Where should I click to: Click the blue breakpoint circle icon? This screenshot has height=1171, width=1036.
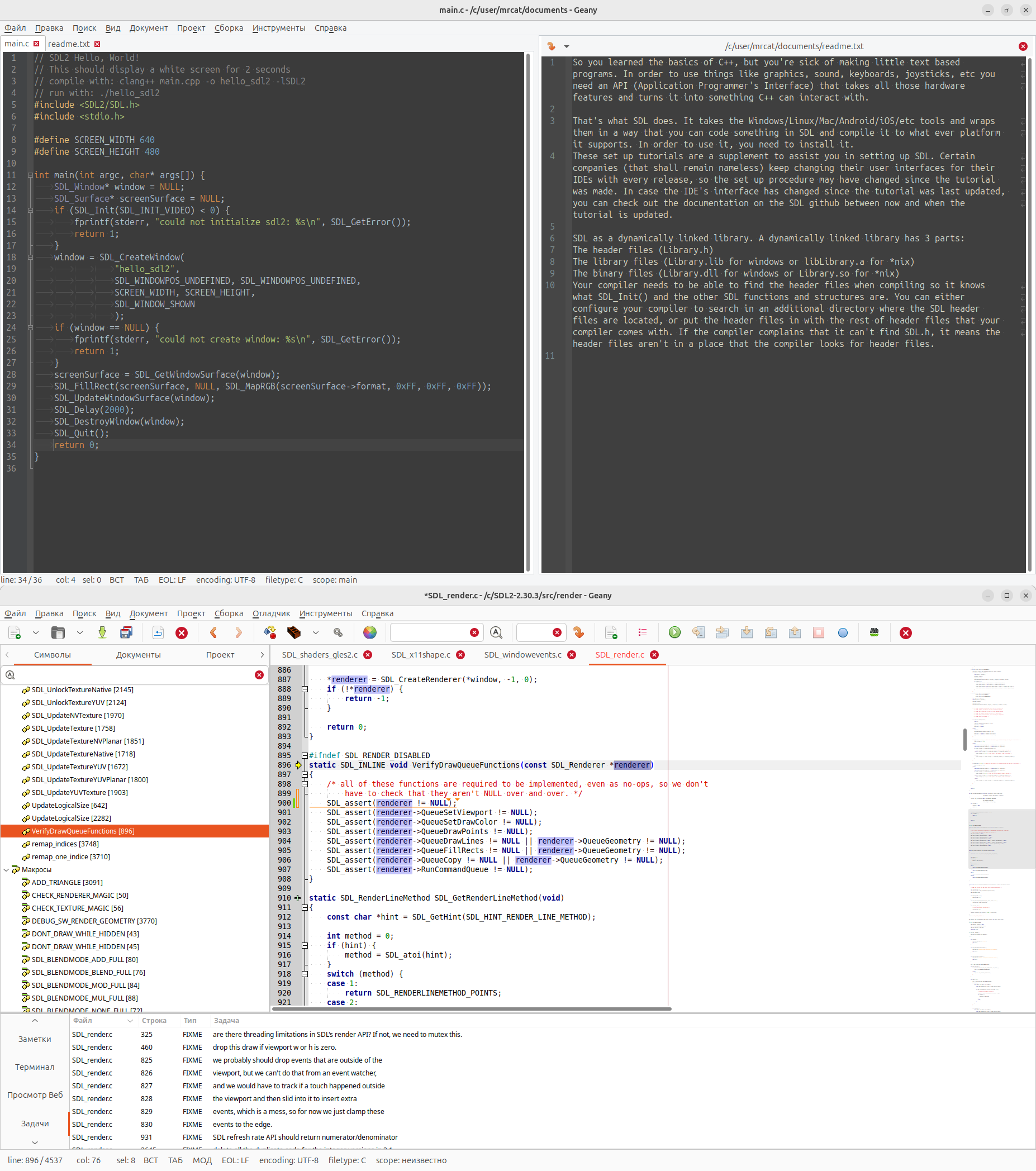tap(843, 632)
